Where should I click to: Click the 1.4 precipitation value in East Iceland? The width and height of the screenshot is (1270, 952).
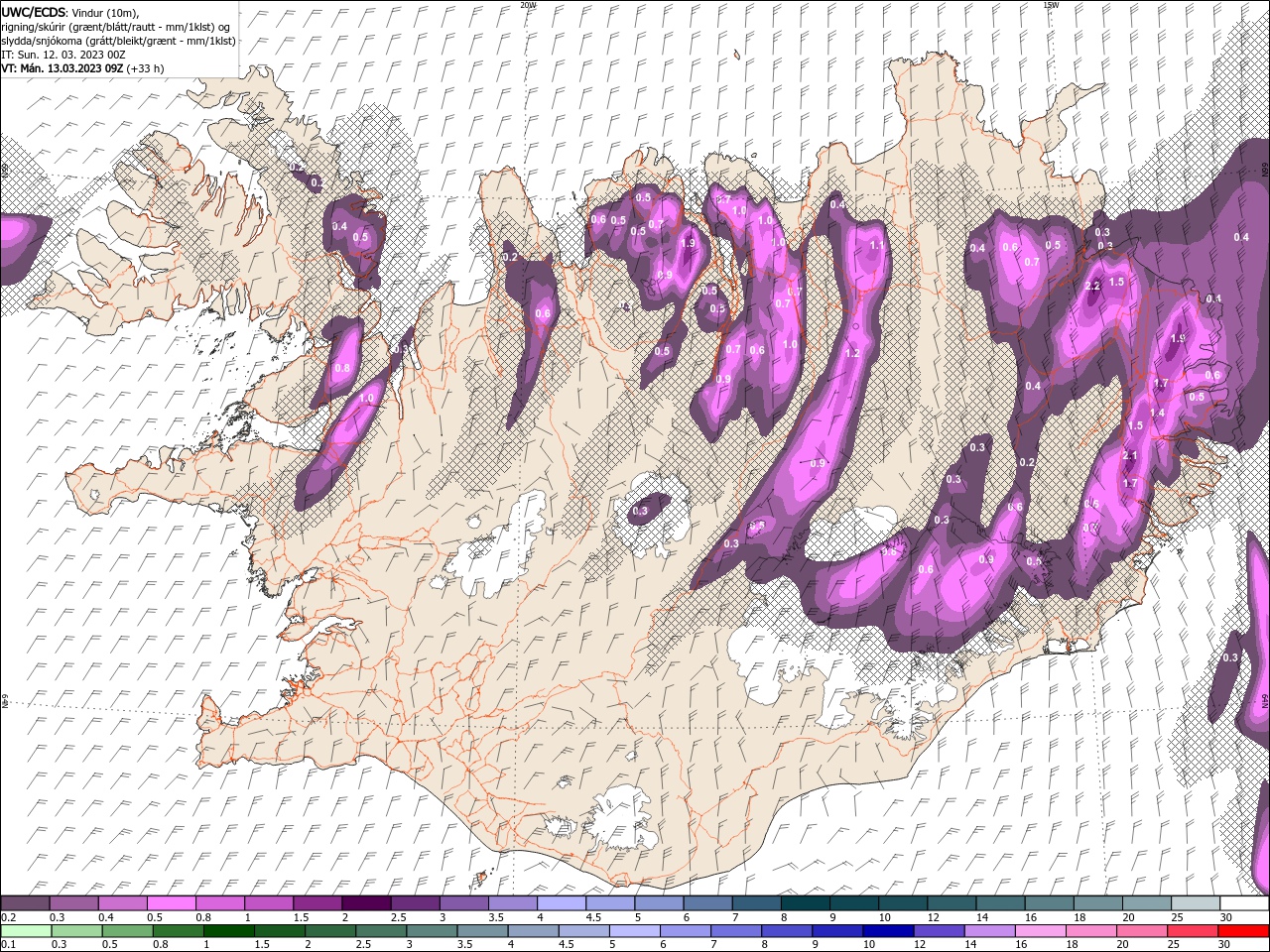(x=1157, y=413)
